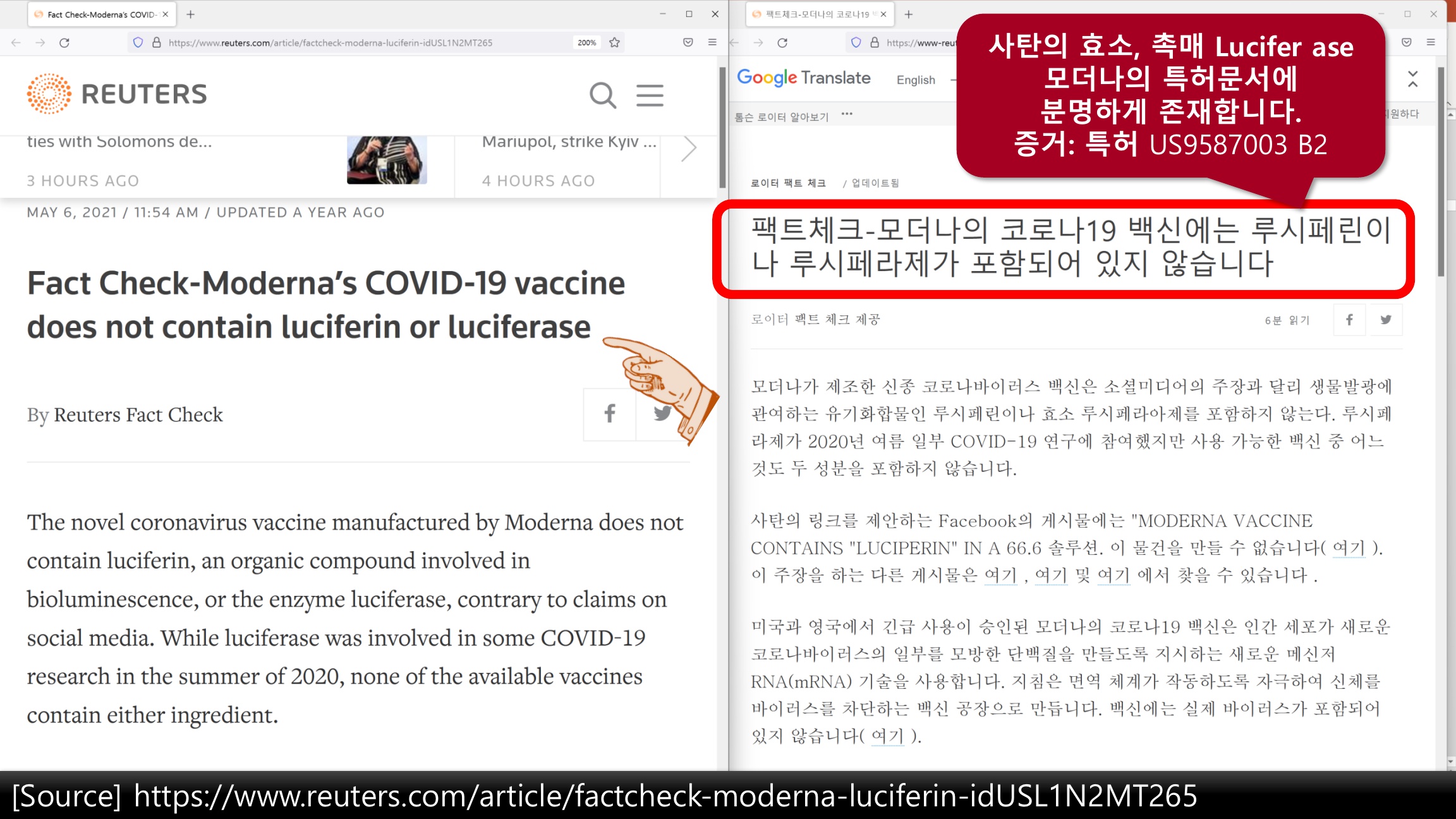Click the Google Translate logo
Image resolution: width=1456 pixels, height=819 pixels.
click(x=804, y=78)
